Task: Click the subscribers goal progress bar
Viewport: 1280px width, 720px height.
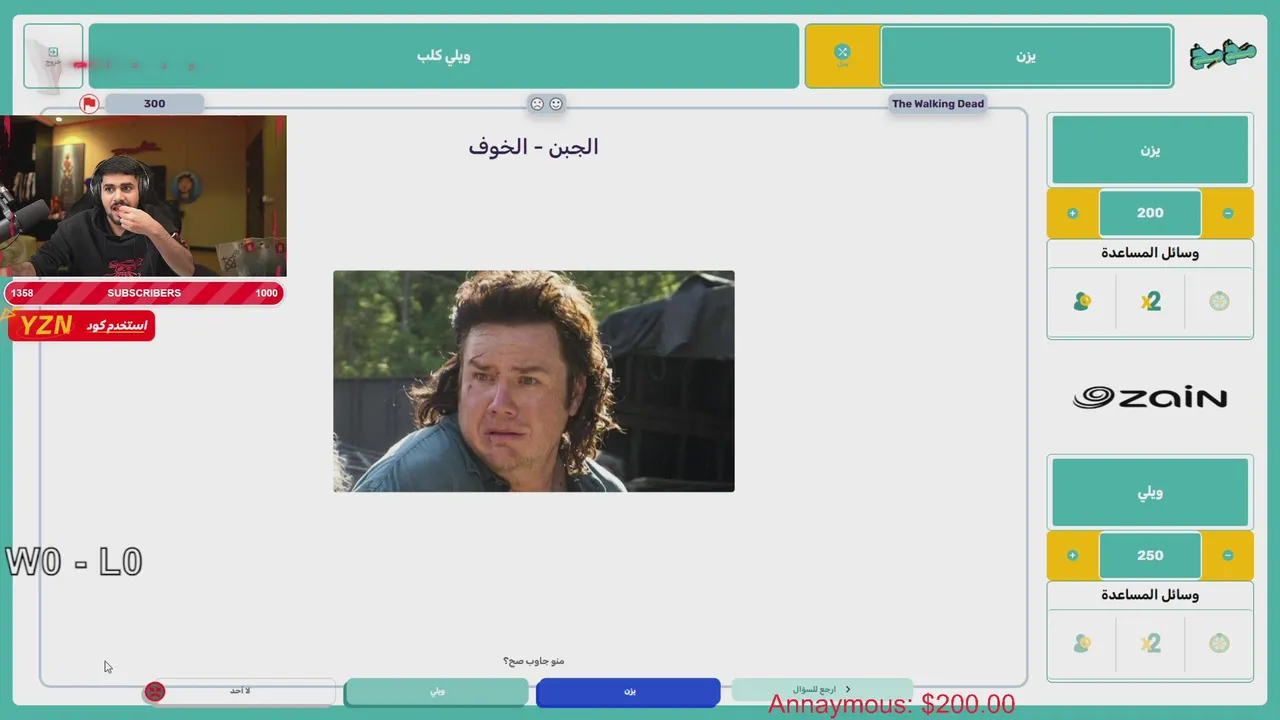Action: (144, 293)
